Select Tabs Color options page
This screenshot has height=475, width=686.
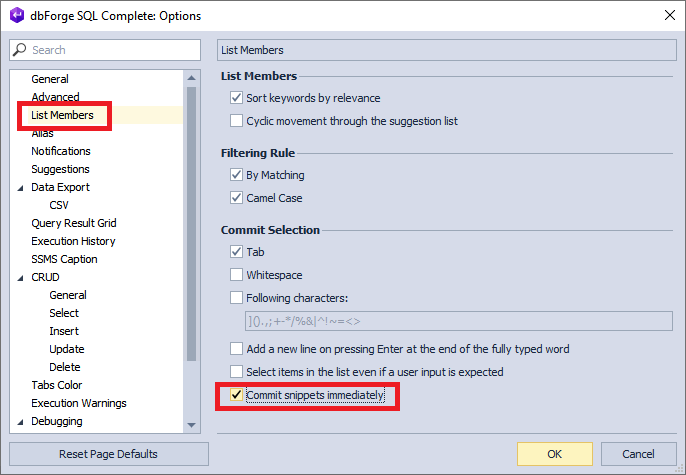[x=56, y=385]
